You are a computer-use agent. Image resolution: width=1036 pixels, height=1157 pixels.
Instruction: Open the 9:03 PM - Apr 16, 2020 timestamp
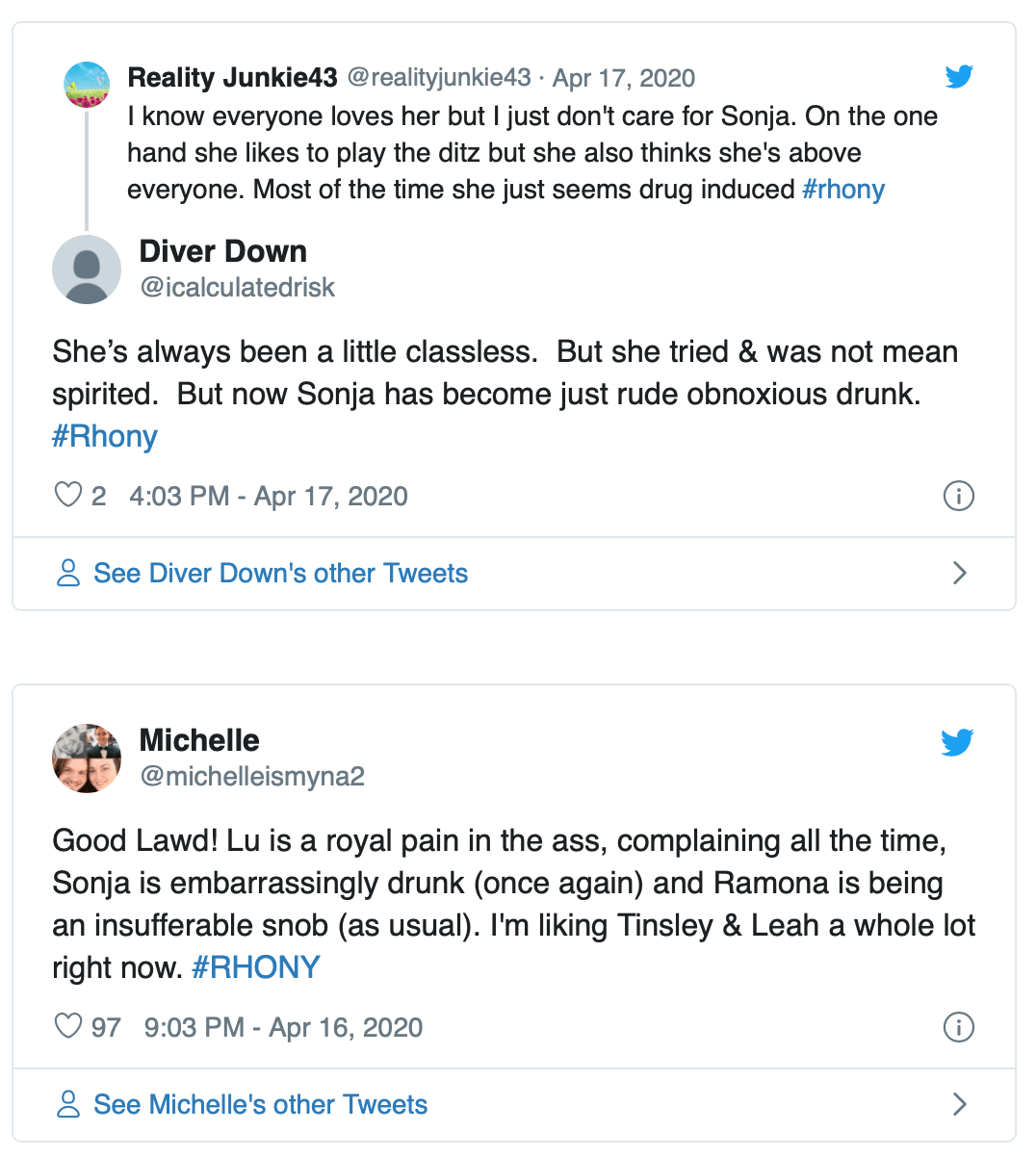pyautogui.click(x=283, y=1027)
